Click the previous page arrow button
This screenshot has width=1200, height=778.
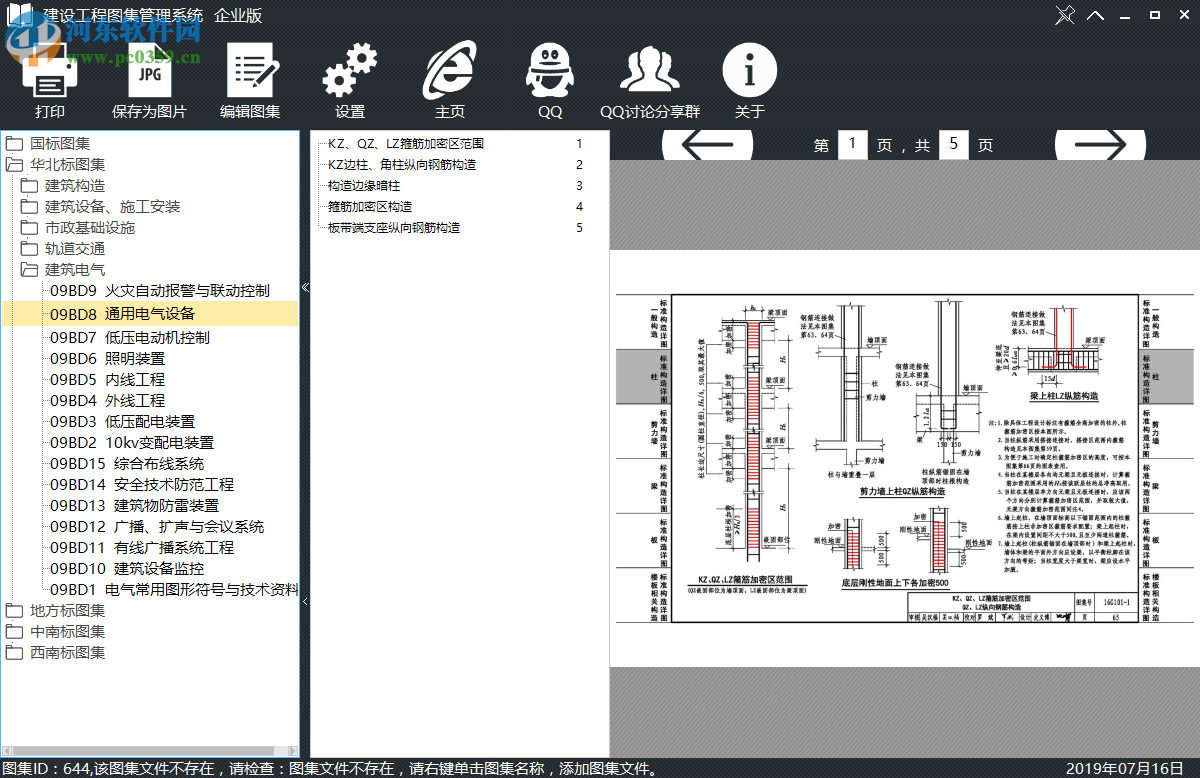pos(708,144)
